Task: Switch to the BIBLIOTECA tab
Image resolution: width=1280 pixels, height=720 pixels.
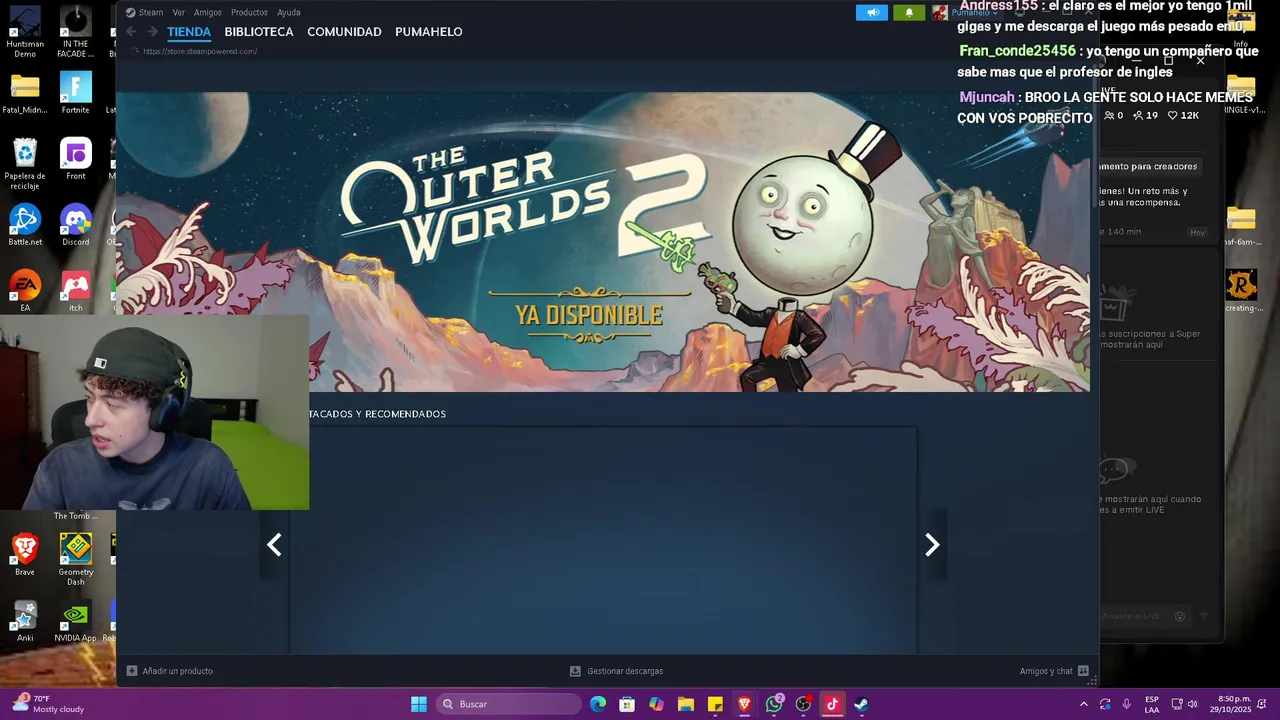Action: click(x=259, y=32)
